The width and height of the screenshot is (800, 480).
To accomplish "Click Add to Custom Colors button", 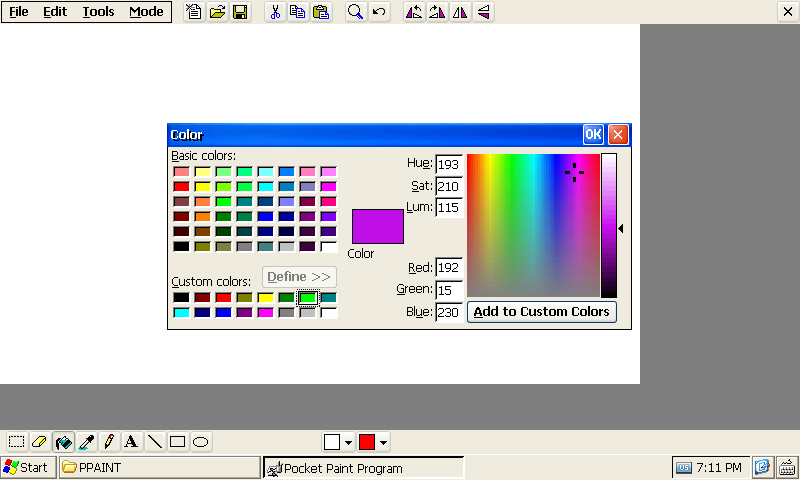I will [542, 312].
